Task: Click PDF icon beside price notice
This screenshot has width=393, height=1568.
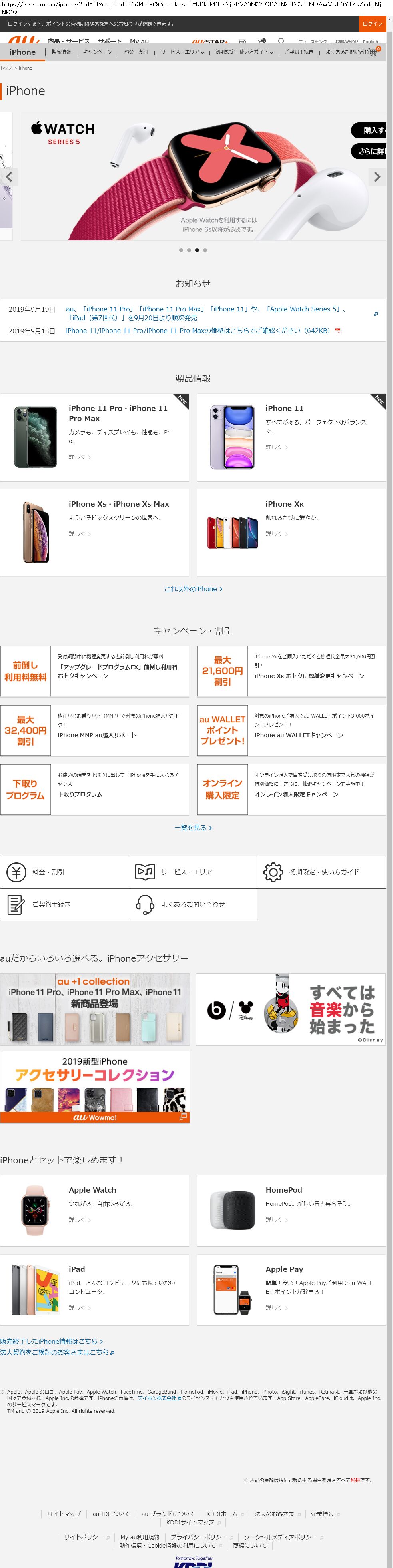Action: point(338,331)
